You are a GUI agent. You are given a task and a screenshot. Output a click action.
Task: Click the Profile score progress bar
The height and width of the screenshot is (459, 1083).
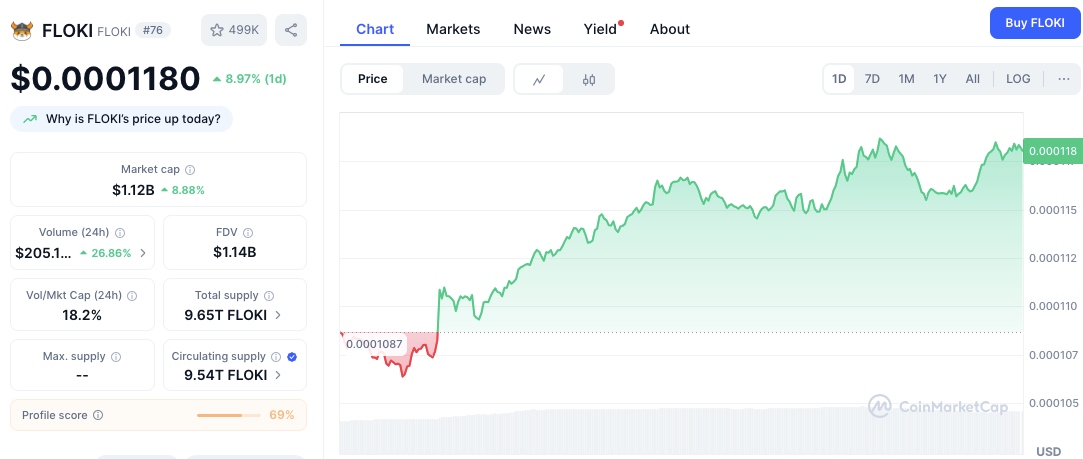coord(228,415)
